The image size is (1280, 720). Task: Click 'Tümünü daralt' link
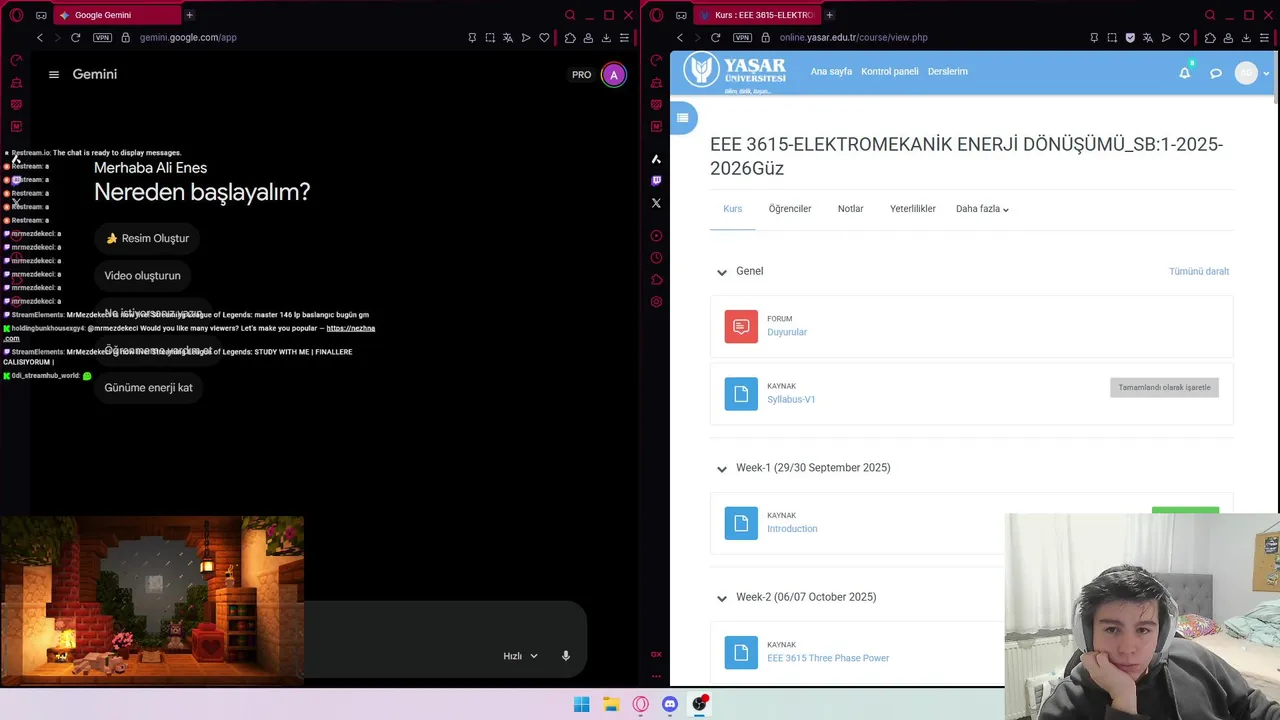coord(1199,272)
